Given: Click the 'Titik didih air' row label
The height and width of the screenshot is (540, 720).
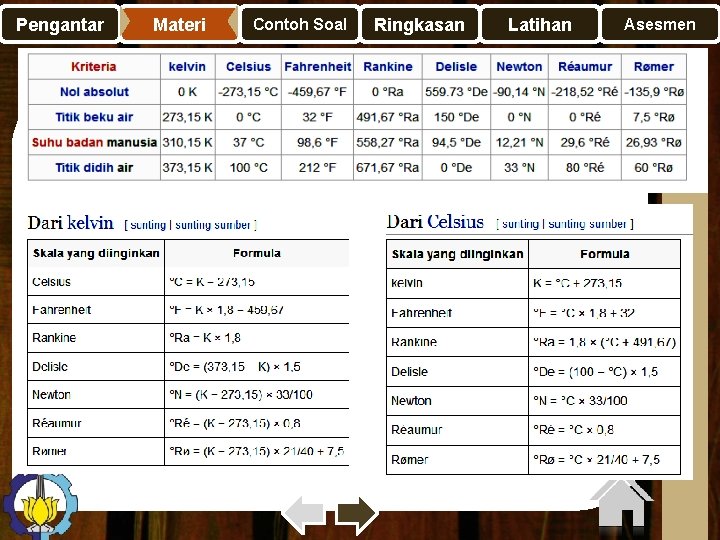Looking at the screenshot, I should (94, 168).
